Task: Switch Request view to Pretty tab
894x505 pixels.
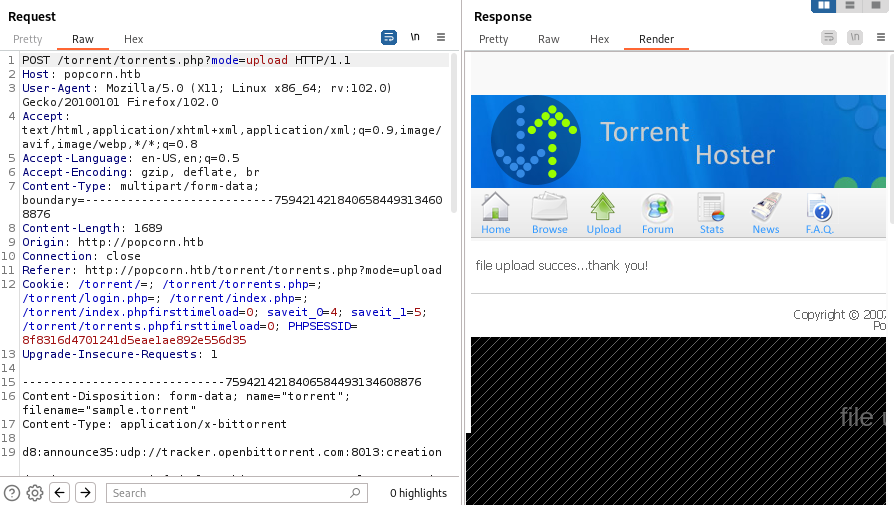Action: [28, 39]
